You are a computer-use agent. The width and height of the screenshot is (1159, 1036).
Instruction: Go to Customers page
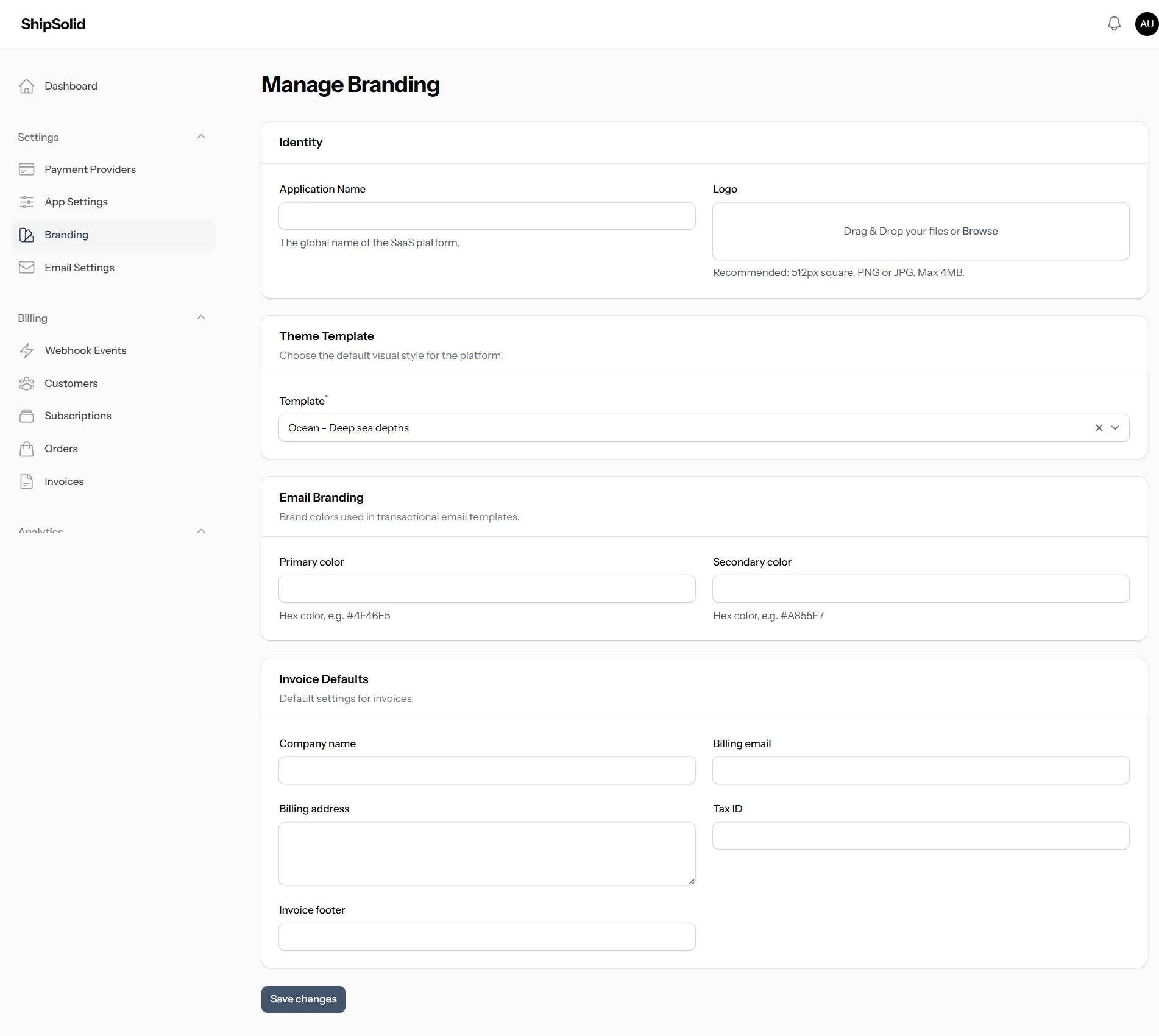click(71, 383)
